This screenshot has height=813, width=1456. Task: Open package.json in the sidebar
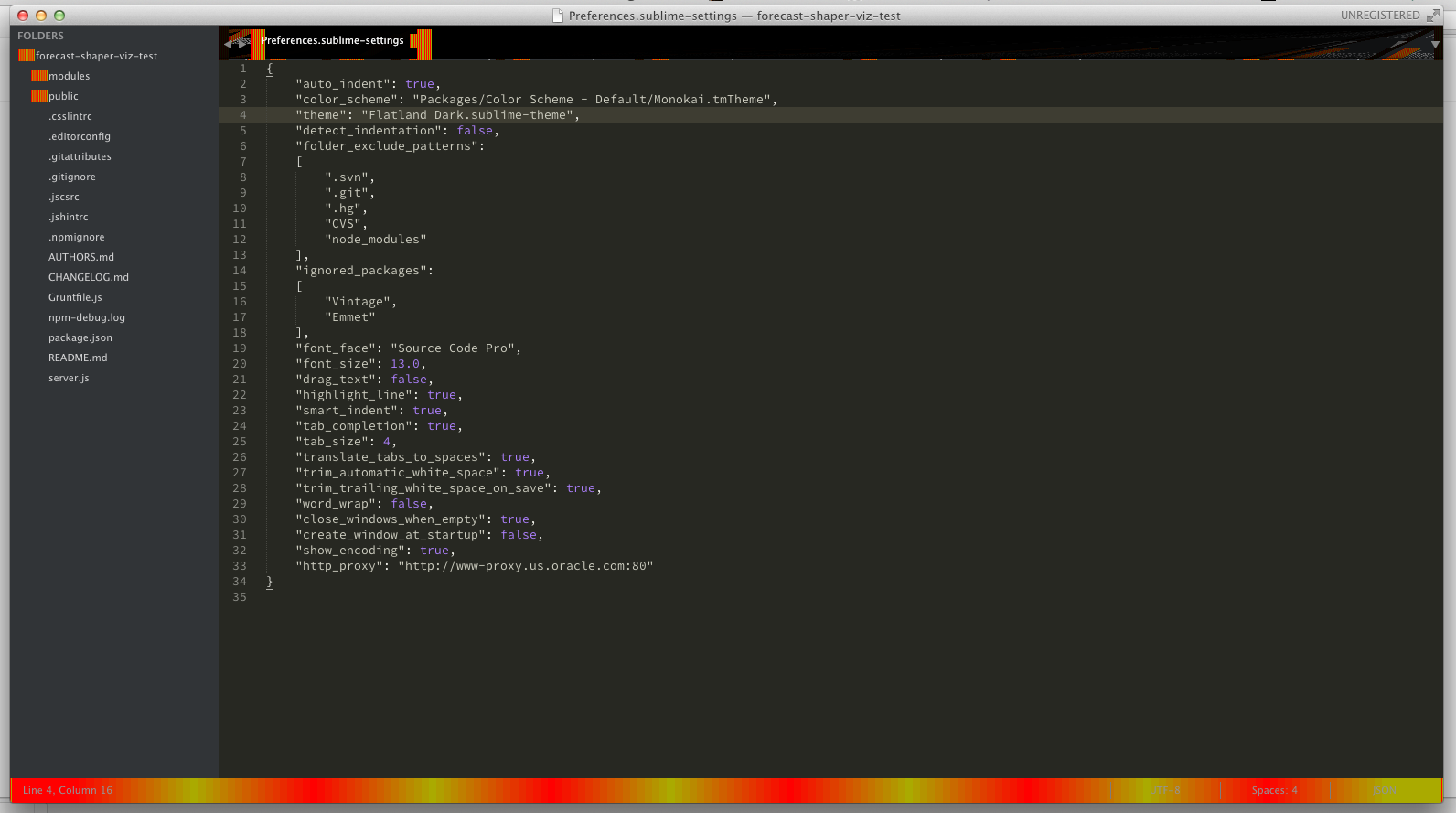tap(80, 337)
